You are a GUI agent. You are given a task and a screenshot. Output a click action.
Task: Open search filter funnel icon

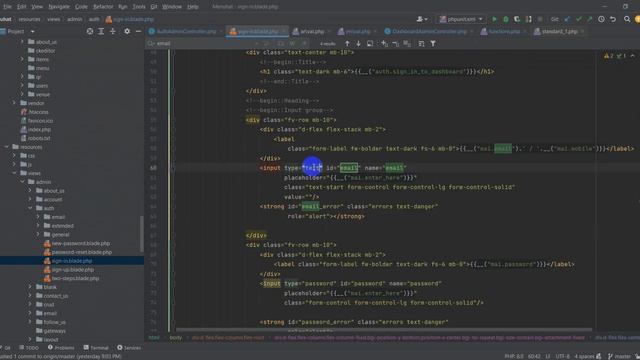pos(433,43)
